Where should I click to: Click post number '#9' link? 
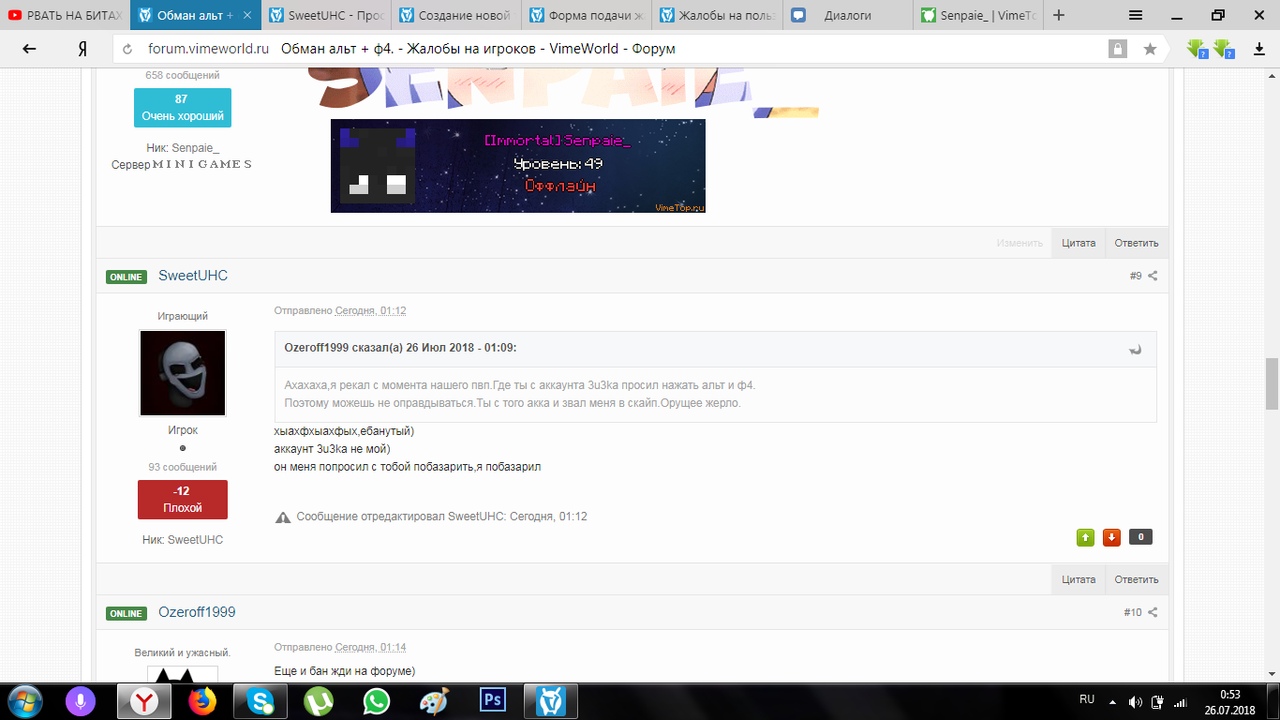click(1135, 276)
